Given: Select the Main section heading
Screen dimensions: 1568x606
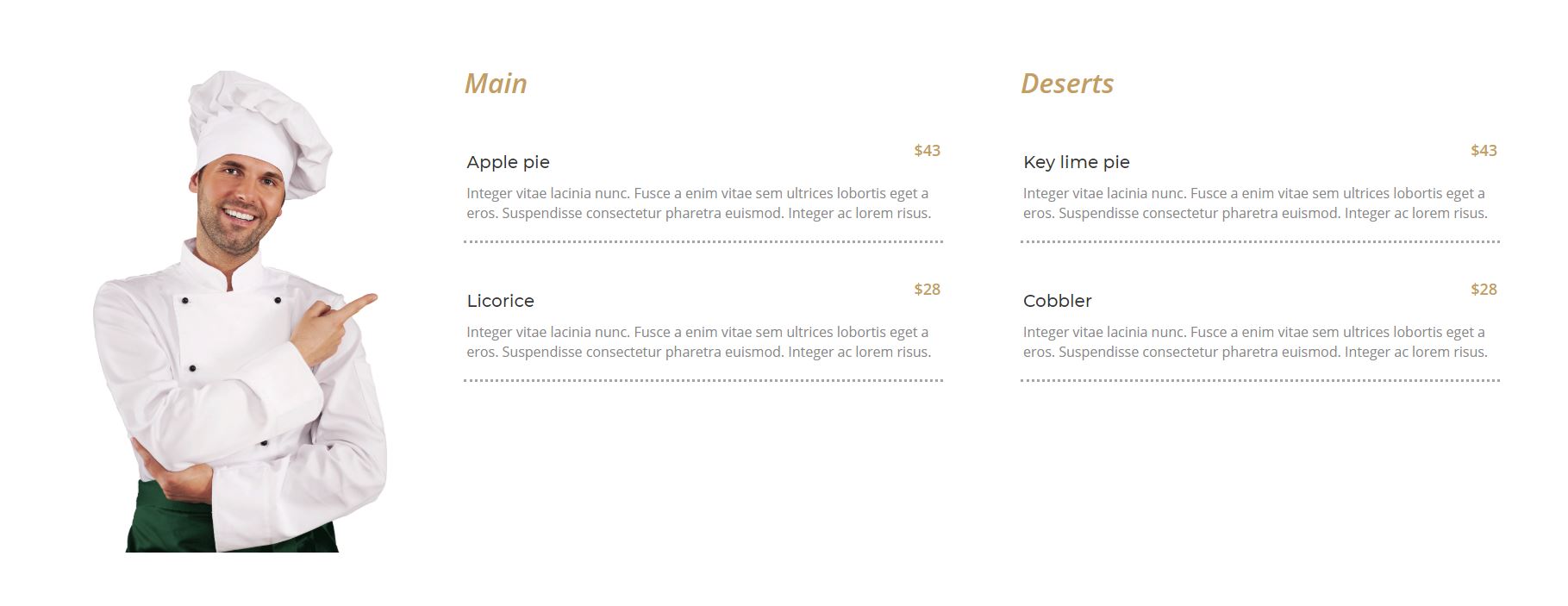Looking at the screenshot, I should tap(496, 84).
